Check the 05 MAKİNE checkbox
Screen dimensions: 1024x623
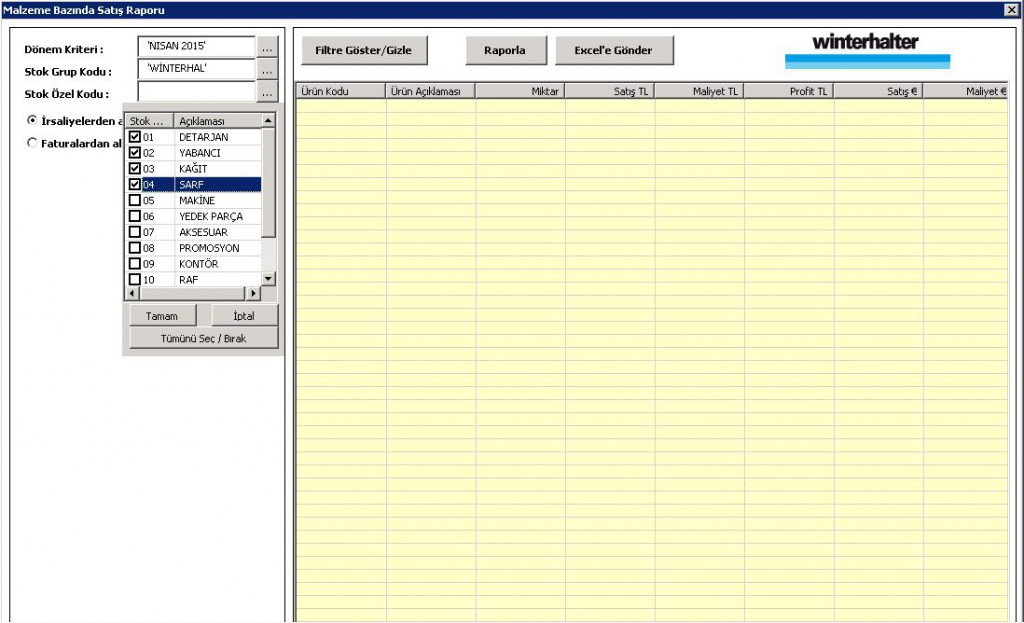135,200
